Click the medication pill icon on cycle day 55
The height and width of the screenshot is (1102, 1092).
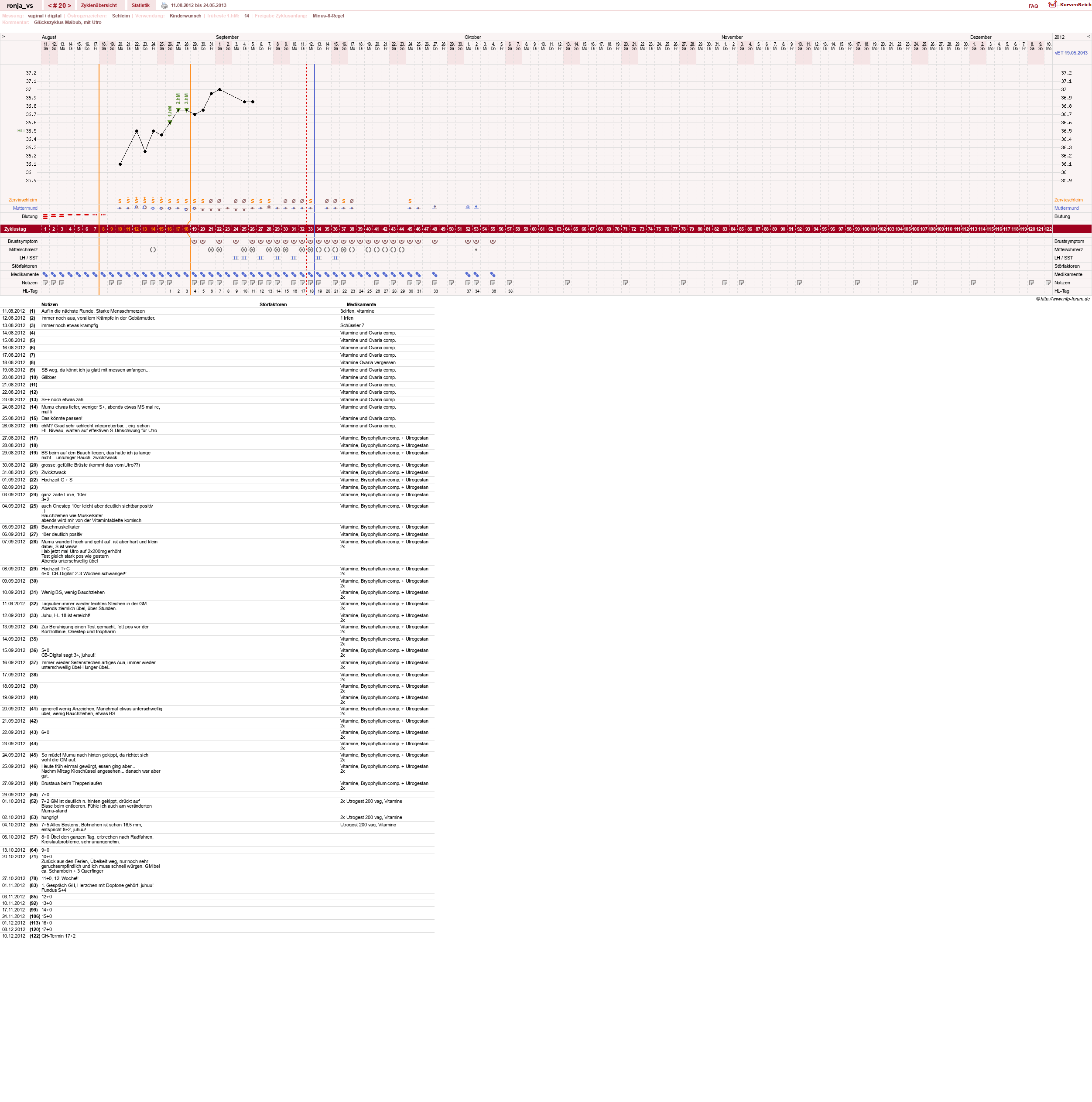[493, 275]
